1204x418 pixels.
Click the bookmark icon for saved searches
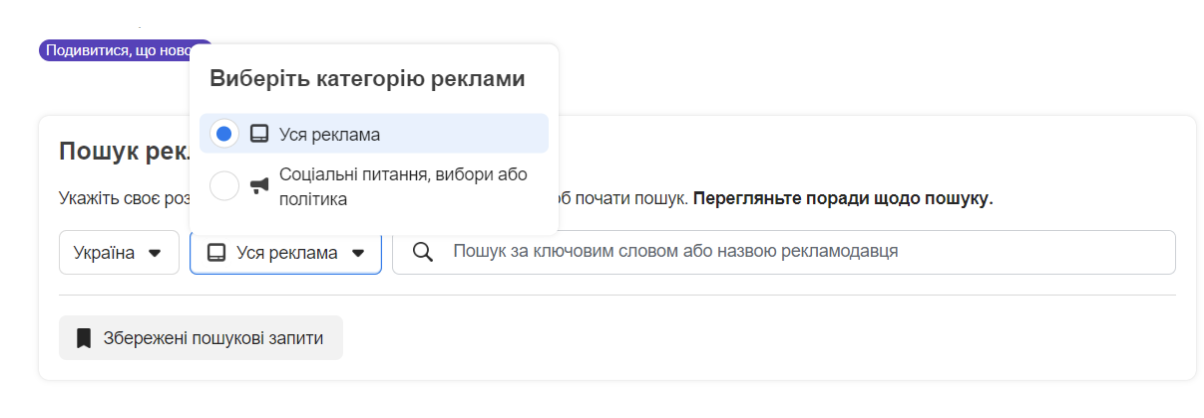click(x=84, y=338)
